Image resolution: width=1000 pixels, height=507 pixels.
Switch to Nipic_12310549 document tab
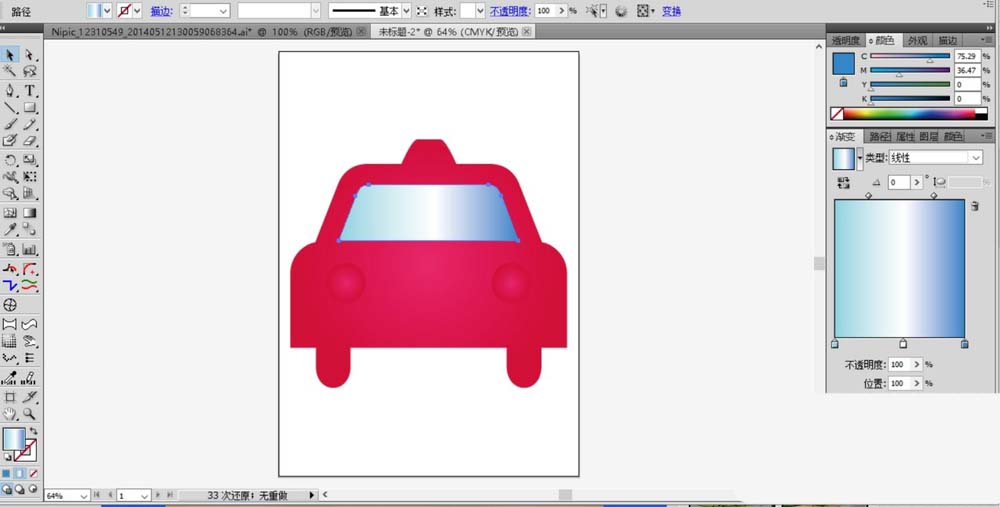tap(203, 31)
